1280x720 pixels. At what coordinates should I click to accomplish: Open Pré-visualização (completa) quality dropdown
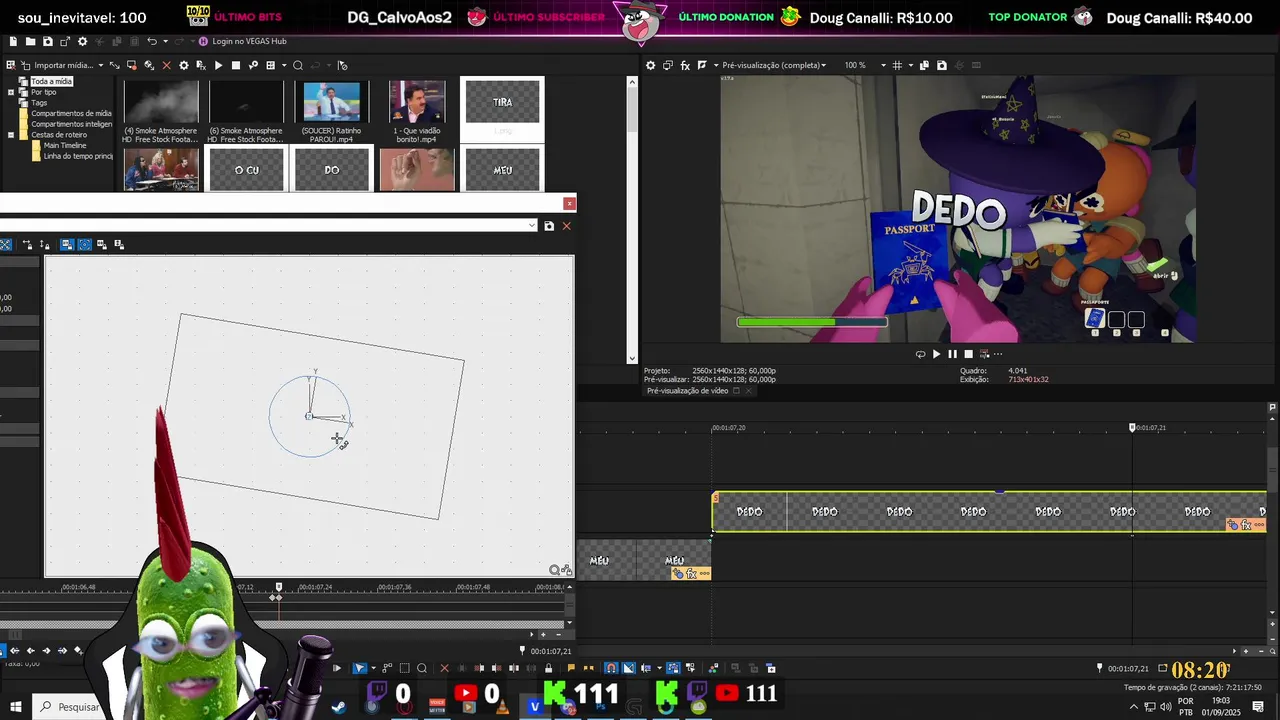click(774, 65)
